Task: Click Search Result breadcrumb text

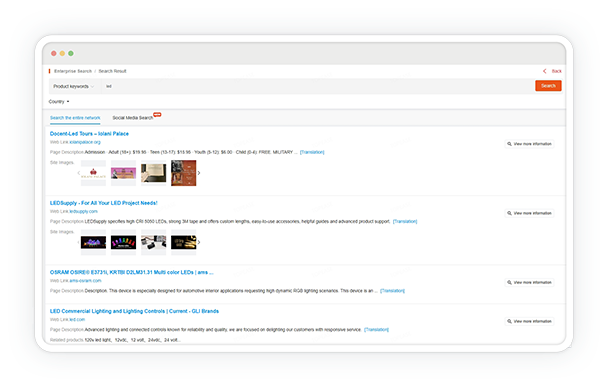Action: (112, 71)
